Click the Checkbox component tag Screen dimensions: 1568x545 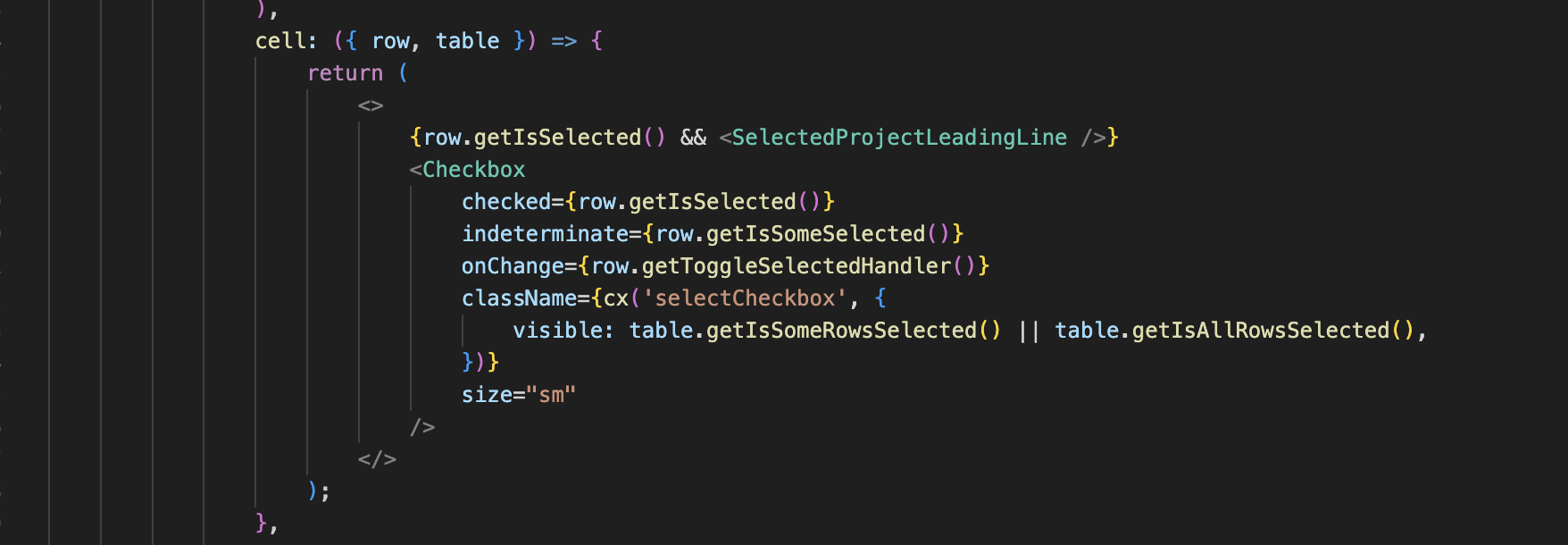click(473, 170)
